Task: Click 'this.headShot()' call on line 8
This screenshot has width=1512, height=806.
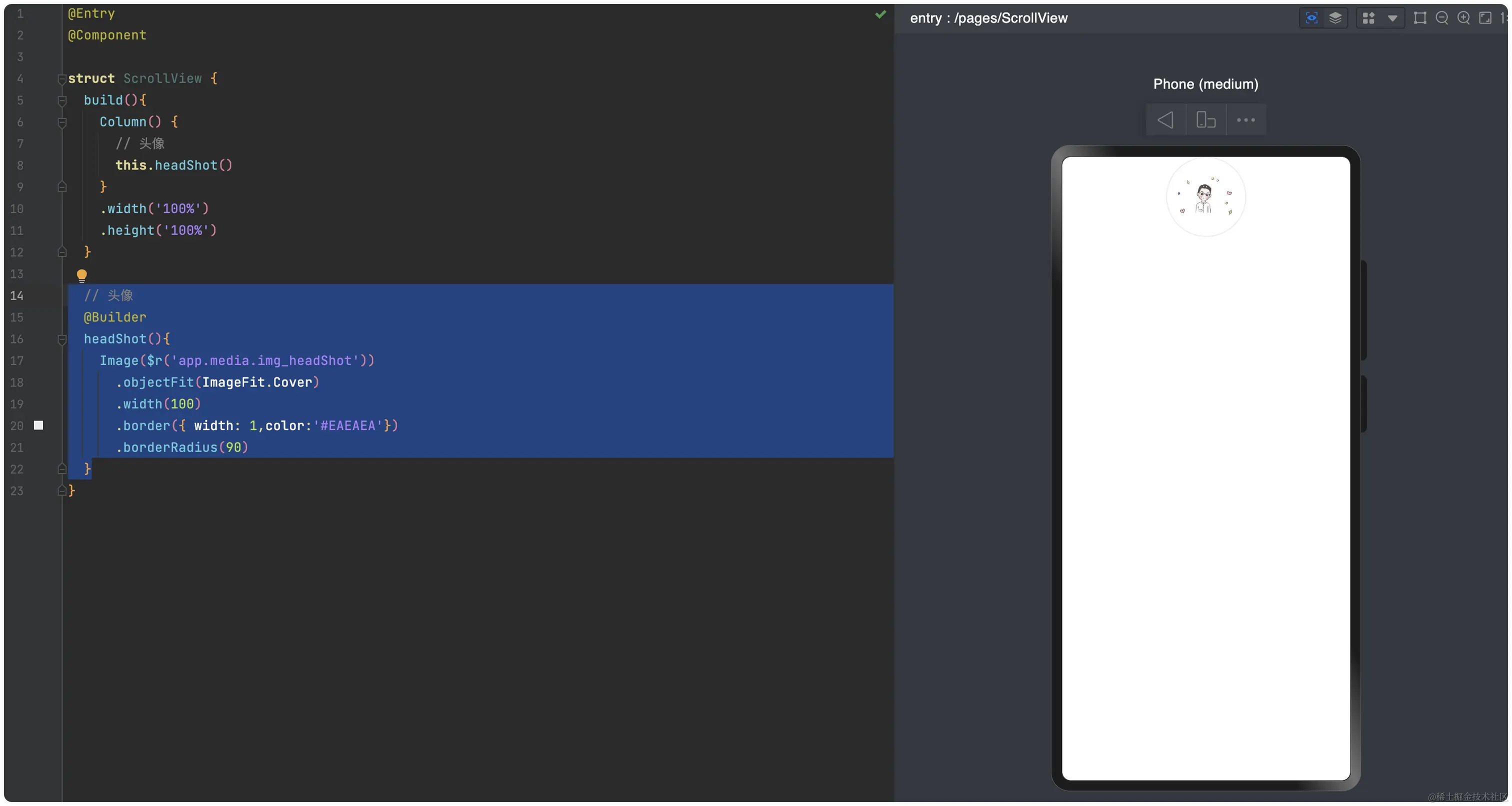Action: (x=174, y=165)
